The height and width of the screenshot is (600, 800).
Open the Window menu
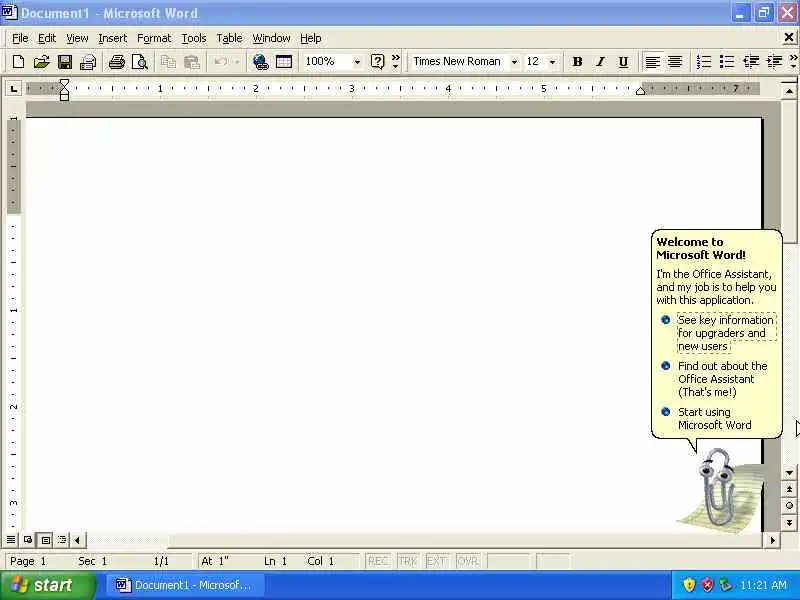271,38
